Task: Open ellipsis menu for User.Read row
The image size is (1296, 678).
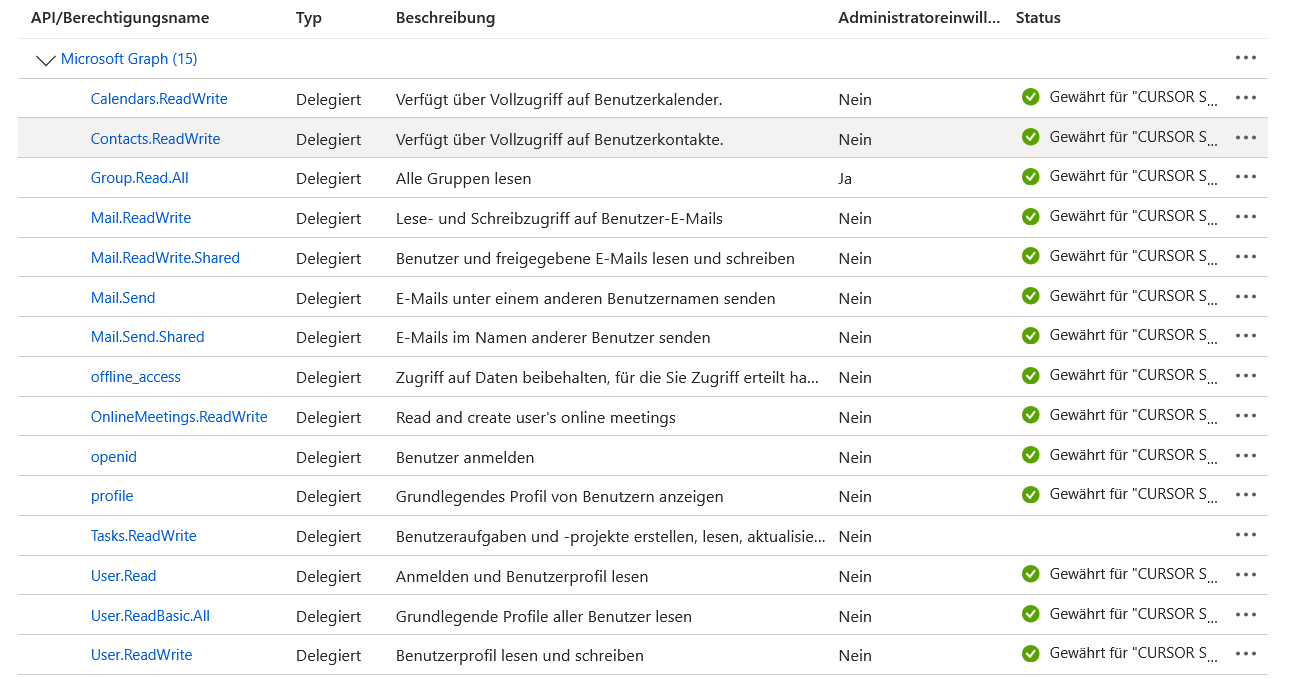Action: pyautogui.click(x=1245, y=574)
